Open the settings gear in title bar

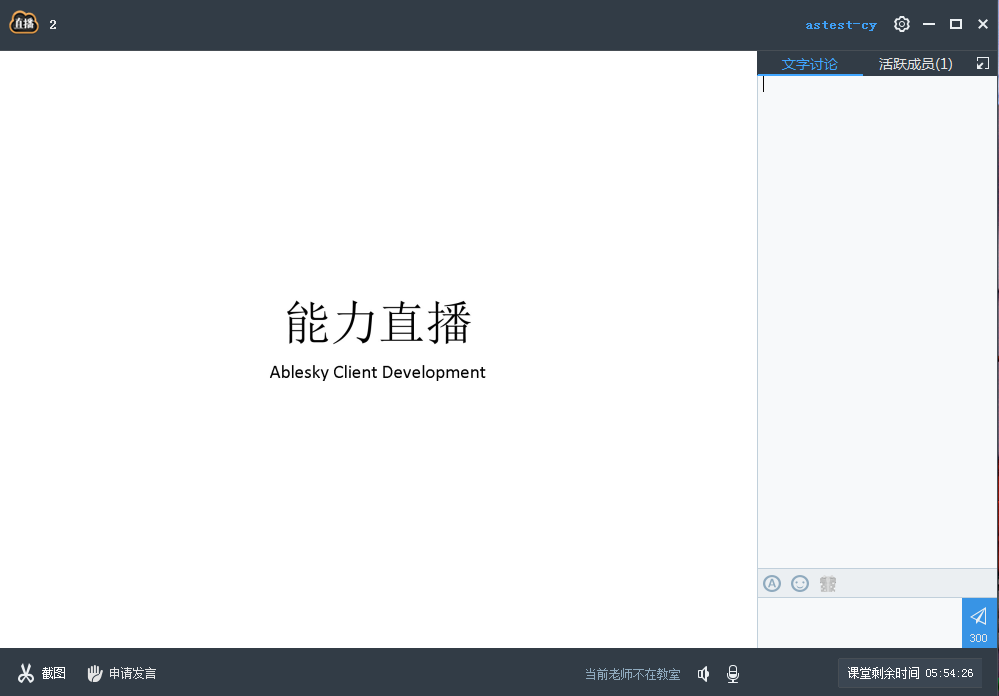click(x=901, y=24)
